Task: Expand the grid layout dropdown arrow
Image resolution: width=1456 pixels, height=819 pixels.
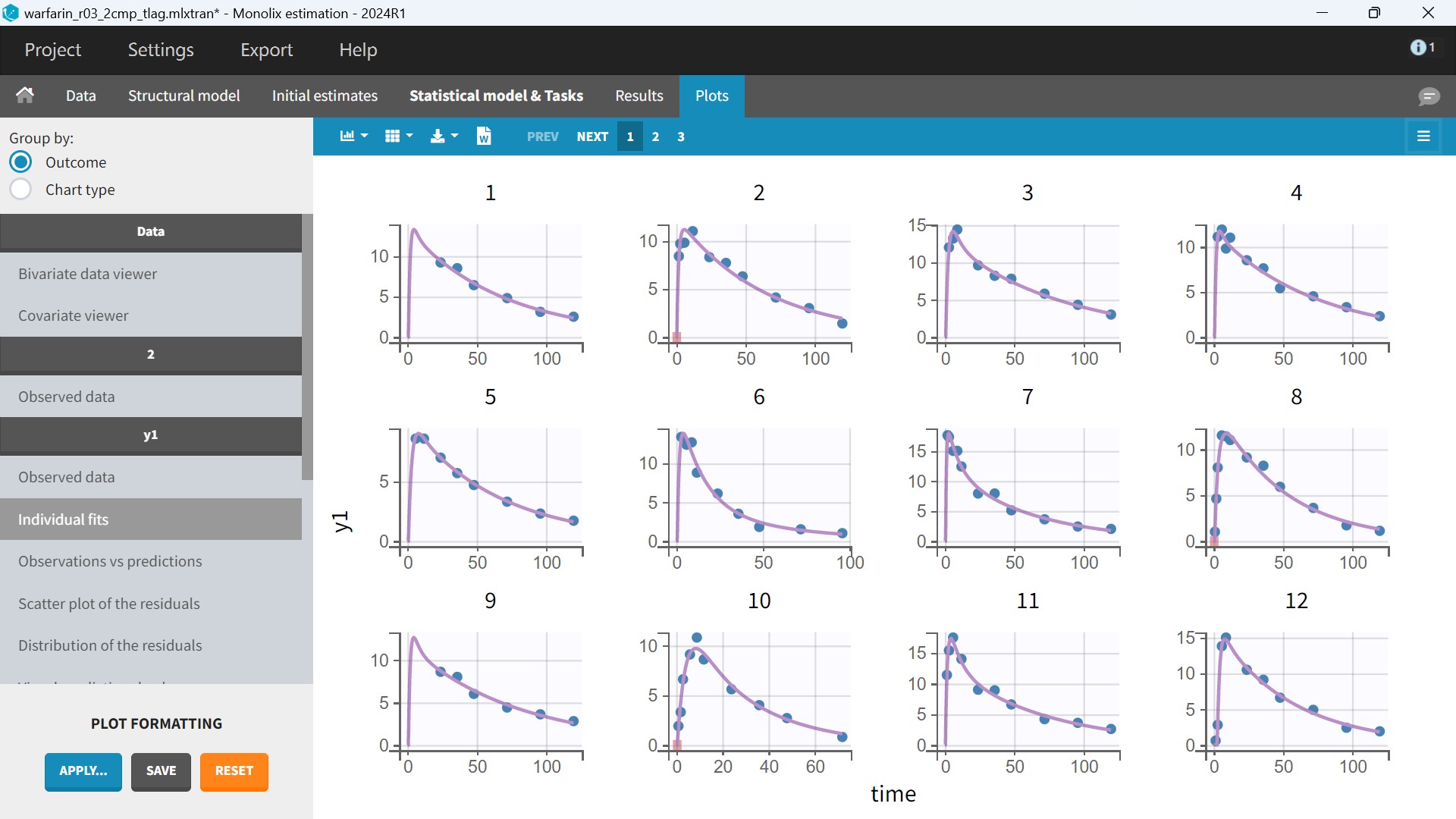Action: point(410,136)
